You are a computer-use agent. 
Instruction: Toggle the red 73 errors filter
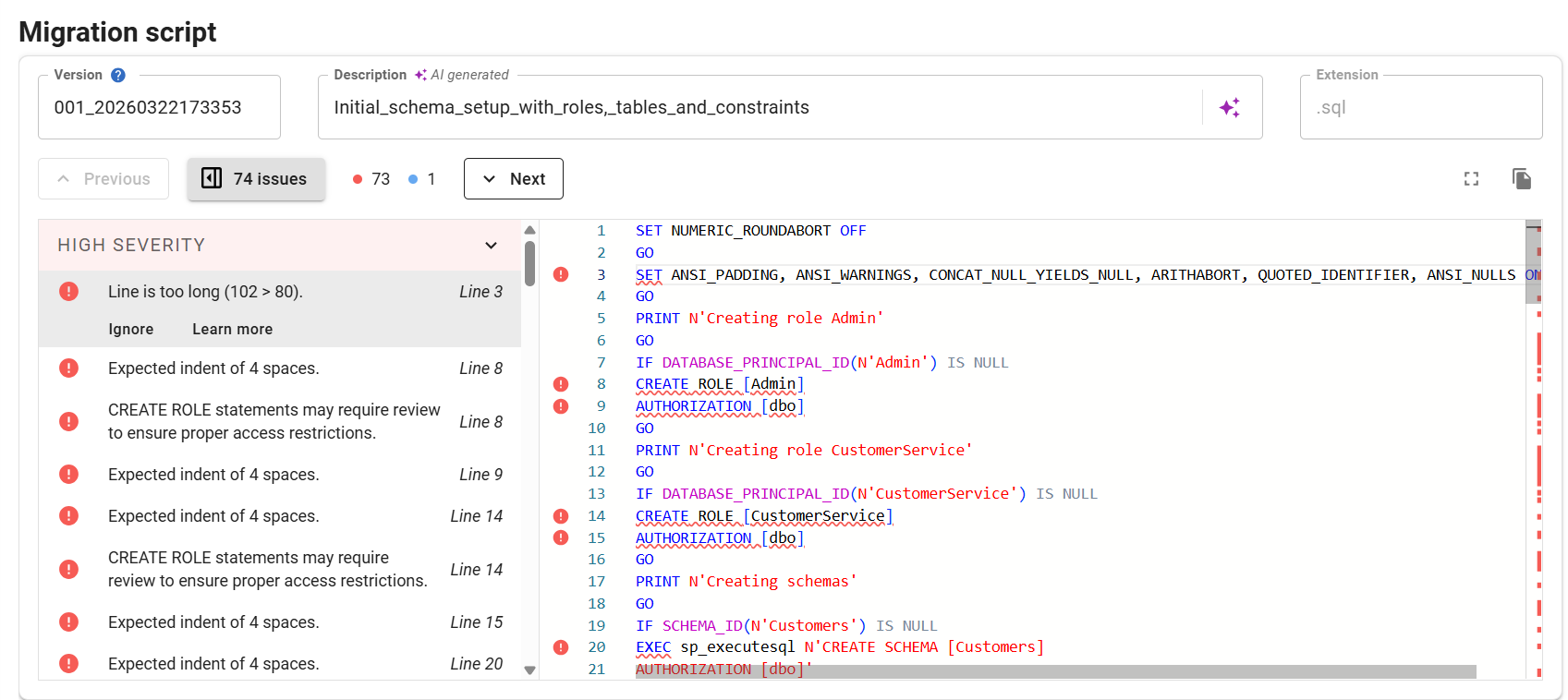pos(371,179)
